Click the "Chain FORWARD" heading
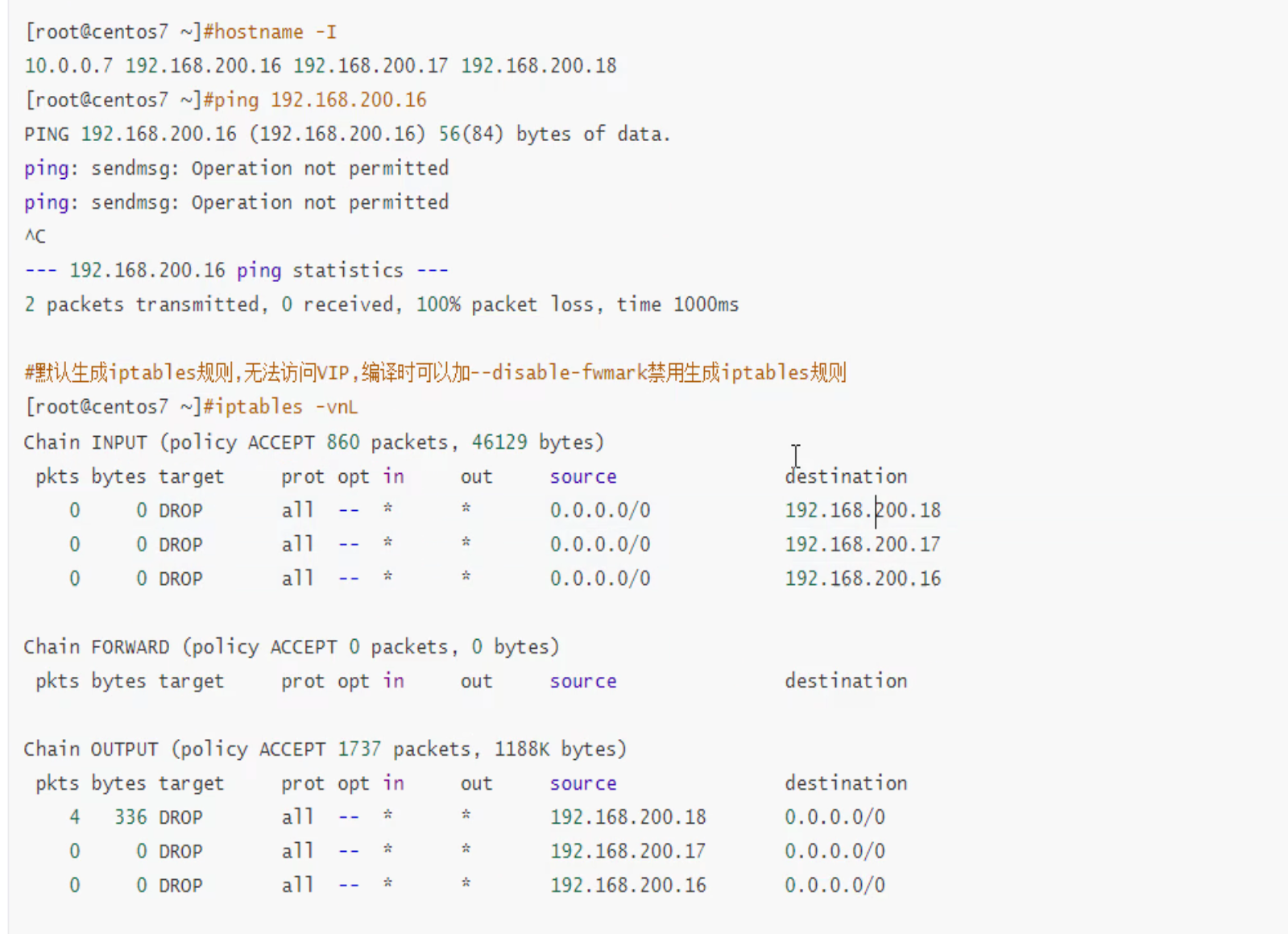Image resolution: width=1288 pixels, height=934 pixels. [97, 647]
